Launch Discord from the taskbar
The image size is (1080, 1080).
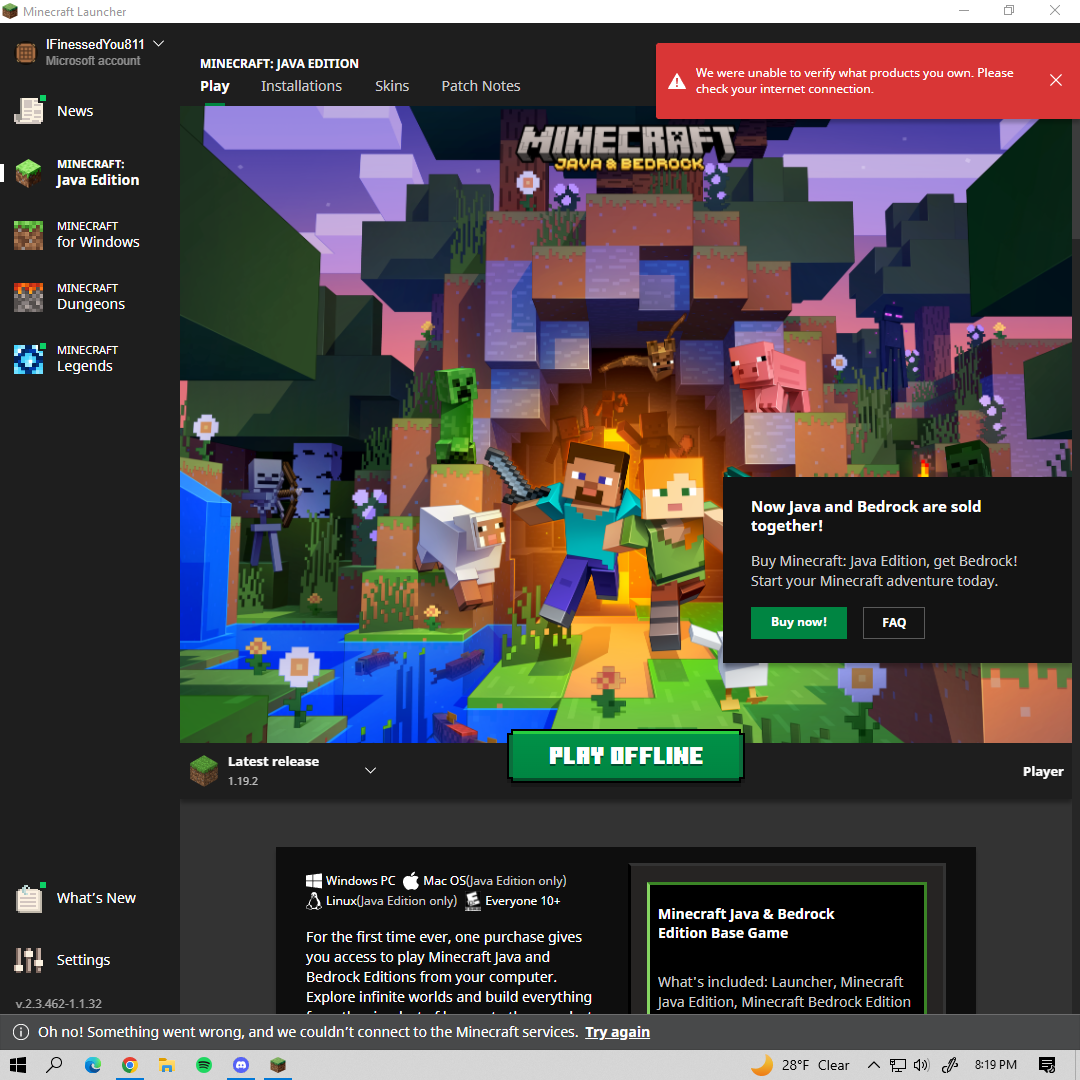tap(241, 1065)
